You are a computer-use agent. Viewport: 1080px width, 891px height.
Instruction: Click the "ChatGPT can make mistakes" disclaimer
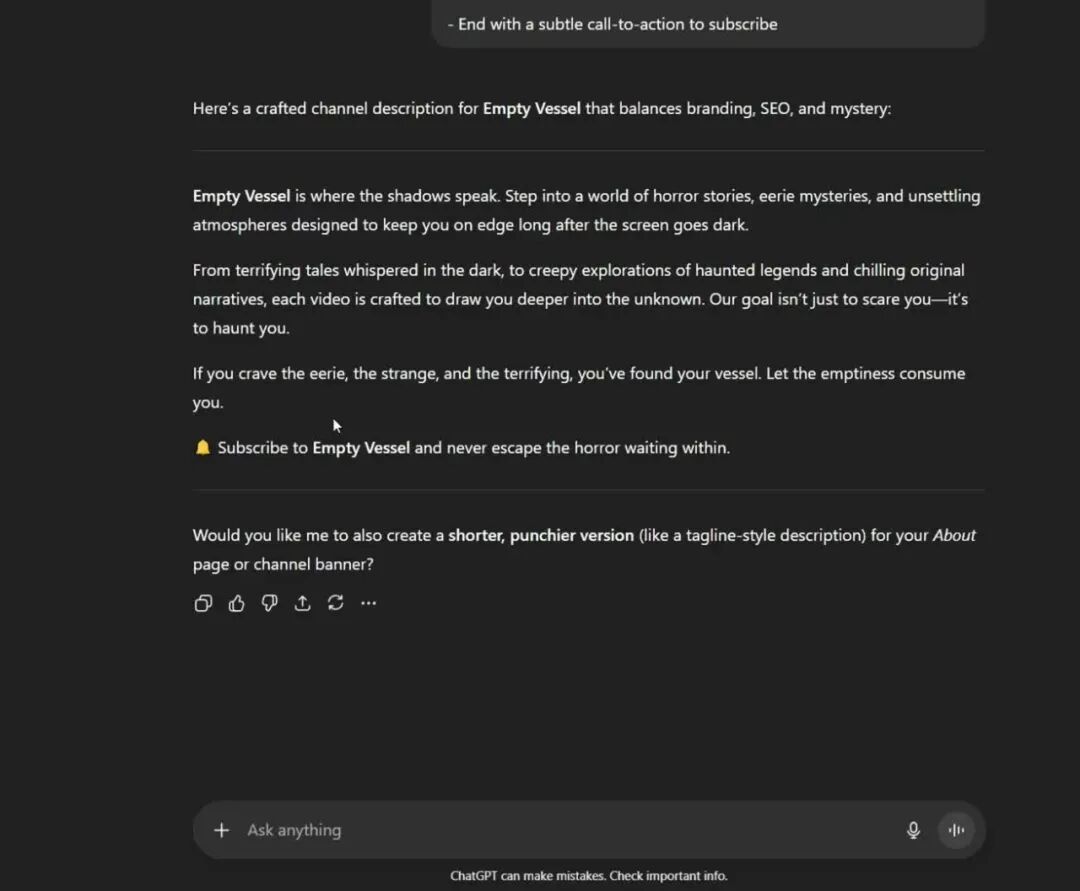click(588, 876)
